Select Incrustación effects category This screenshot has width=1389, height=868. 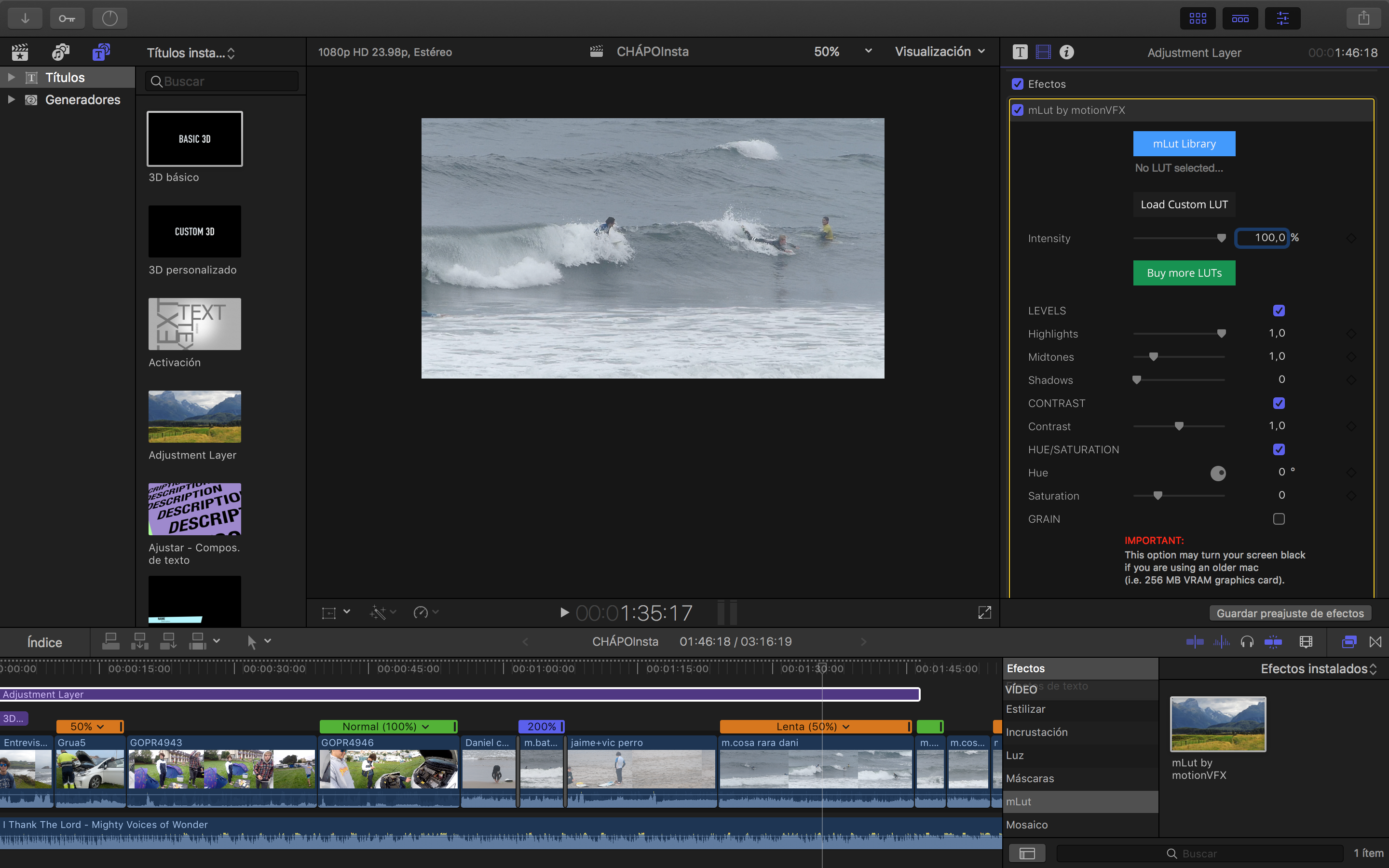(1080, 732)
